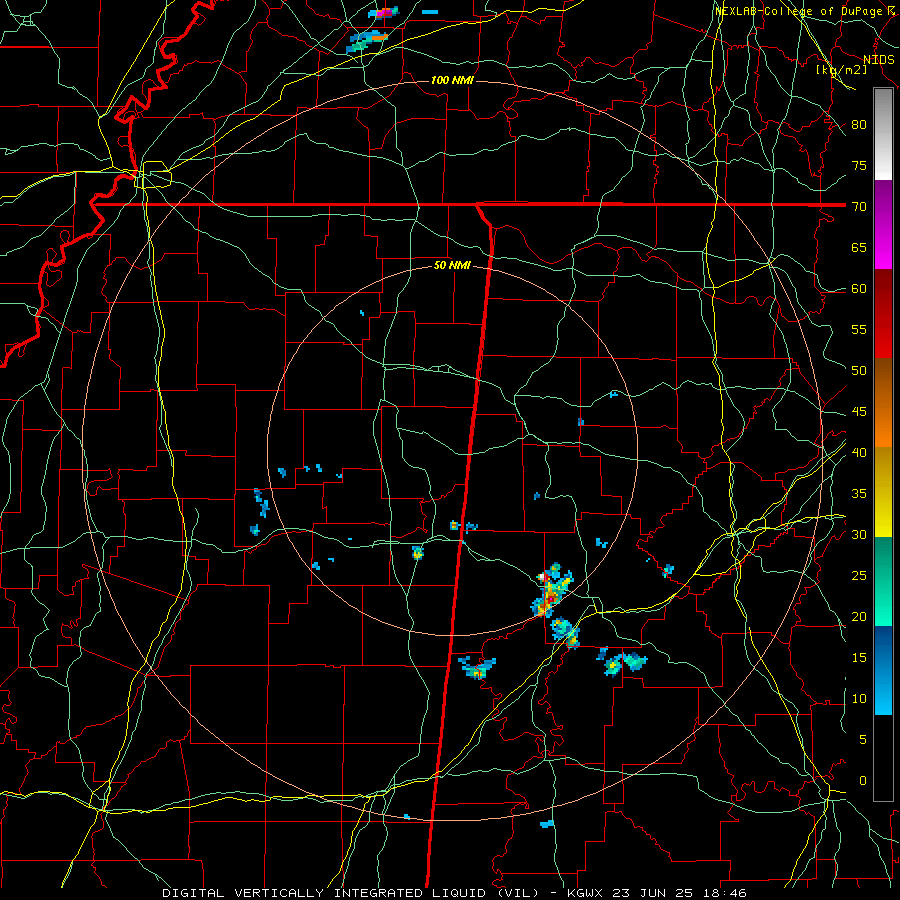Viewport: 900px width, 900px height.
Task: Click the 23 JUN 25 date in caption
Action: point(651,893)
